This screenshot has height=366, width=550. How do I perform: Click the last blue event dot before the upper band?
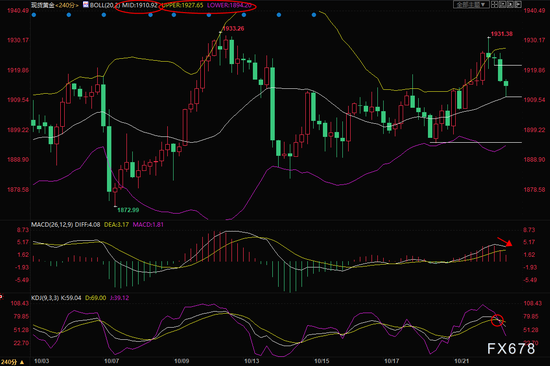coord(314,15)
